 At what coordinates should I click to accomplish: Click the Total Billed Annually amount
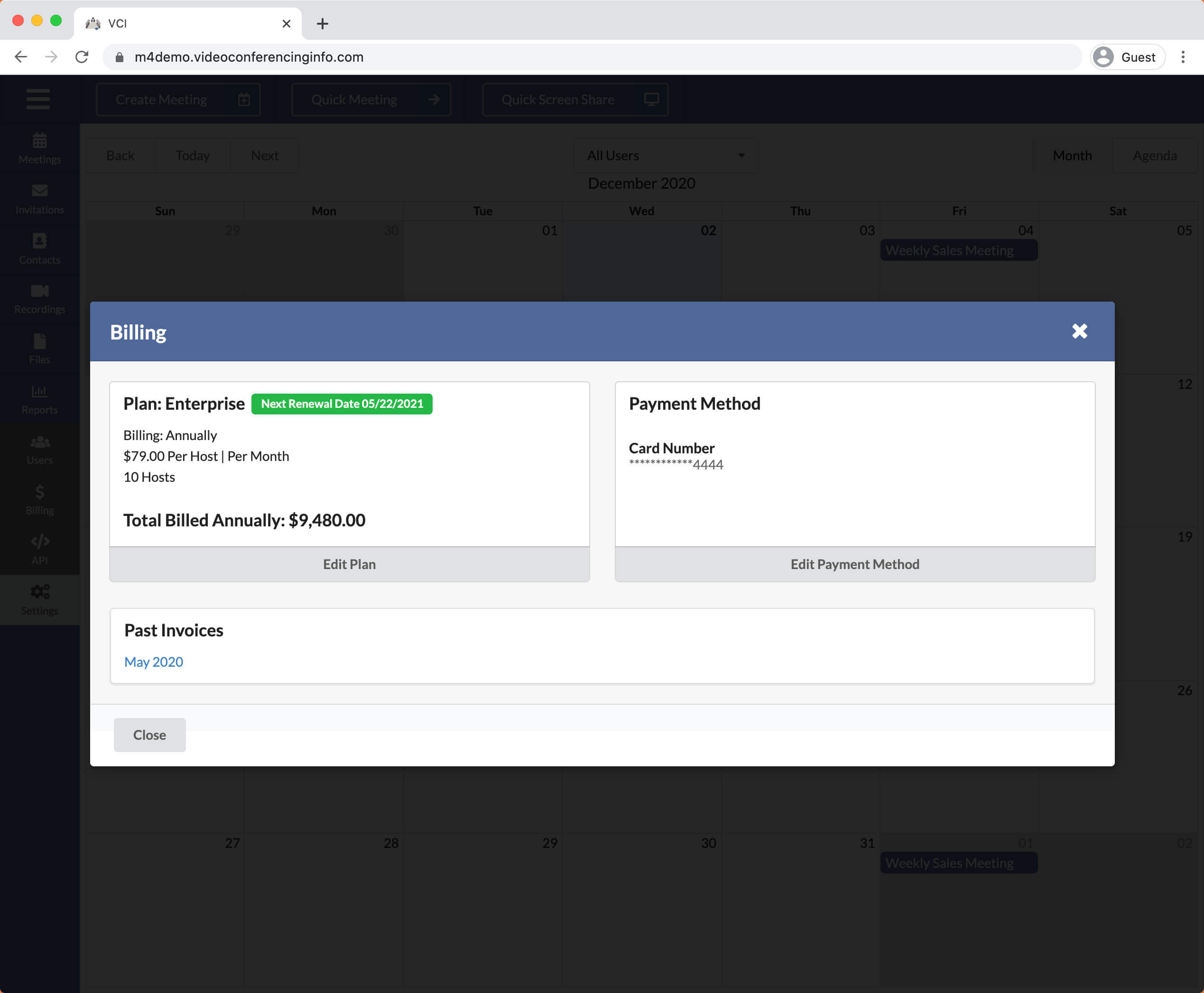(x=327, y=520)
